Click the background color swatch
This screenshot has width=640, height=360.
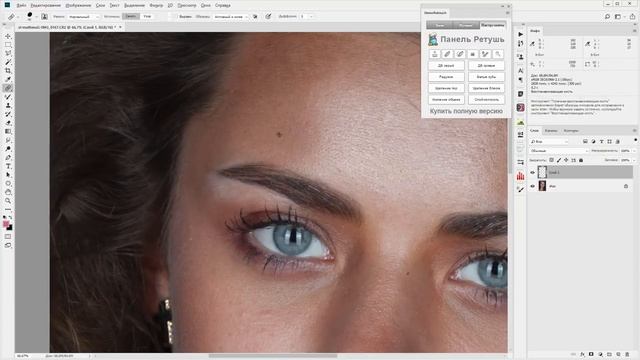10,227
